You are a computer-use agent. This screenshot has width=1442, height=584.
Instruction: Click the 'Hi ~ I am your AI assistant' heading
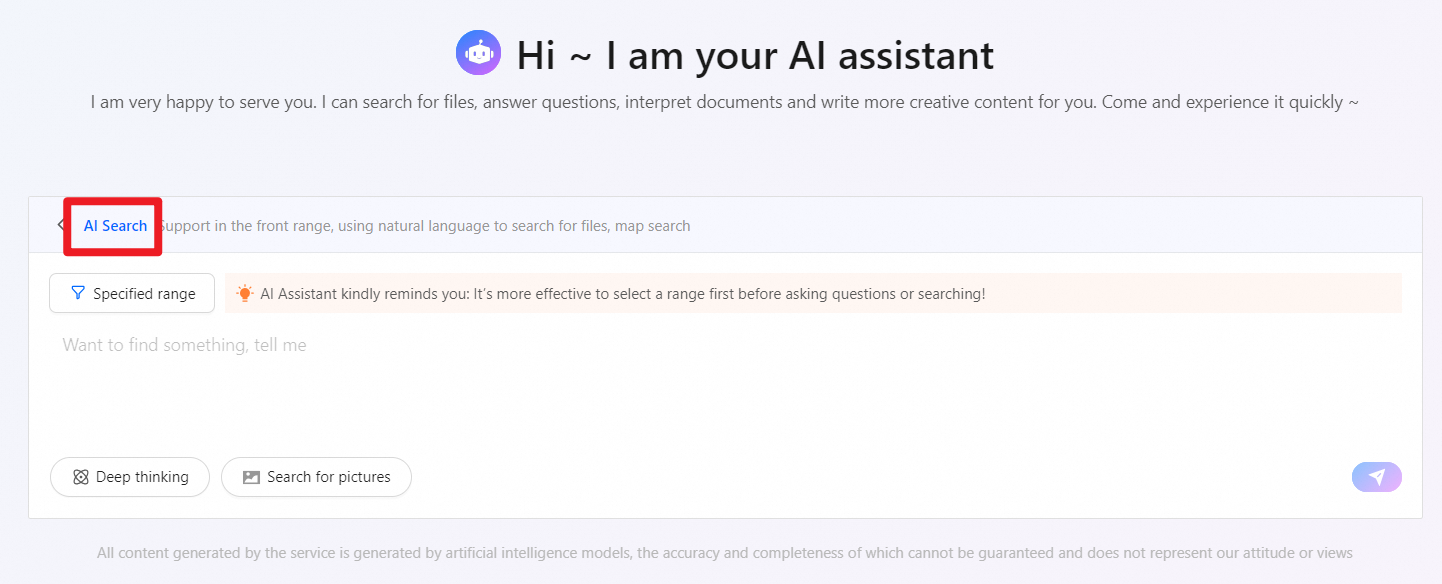click(x=755, y=55)
